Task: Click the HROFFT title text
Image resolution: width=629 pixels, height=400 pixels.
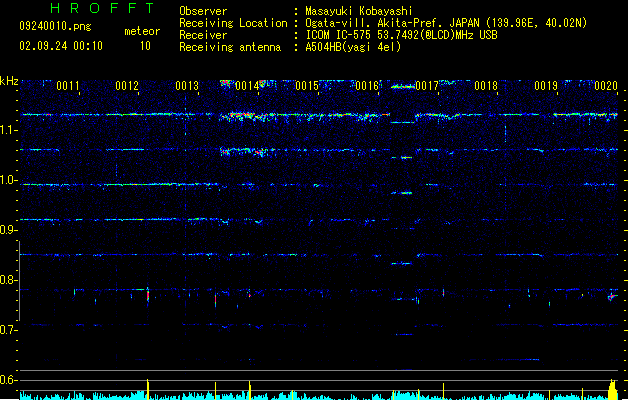Action: tap(102, 8)
